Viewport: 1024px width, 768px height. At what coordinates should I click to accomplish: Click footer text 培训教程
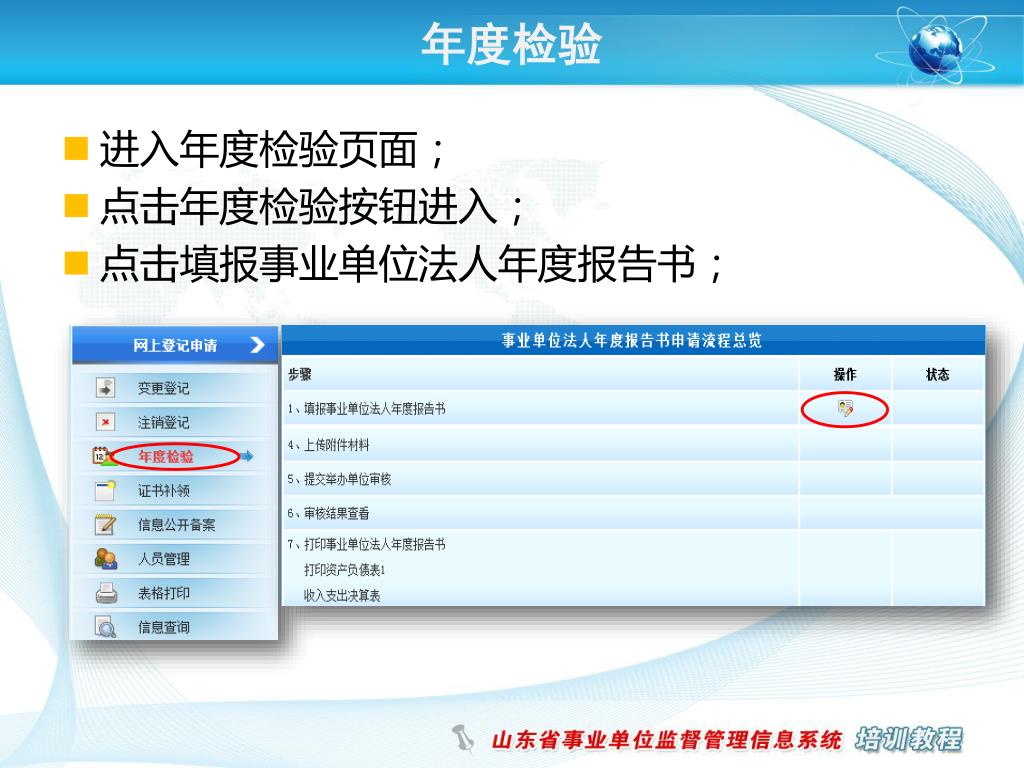(x=908, y=739)
